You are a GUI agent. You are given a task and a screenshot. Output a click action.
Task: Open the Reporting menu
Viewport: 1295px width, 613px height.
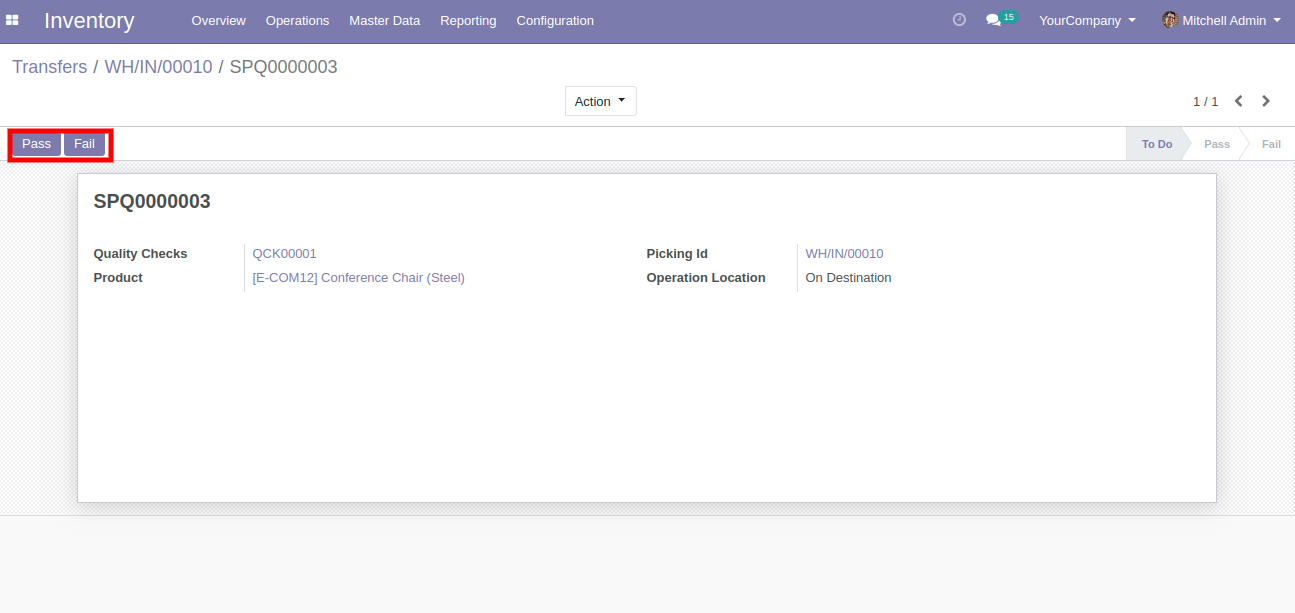pos(468,20)
